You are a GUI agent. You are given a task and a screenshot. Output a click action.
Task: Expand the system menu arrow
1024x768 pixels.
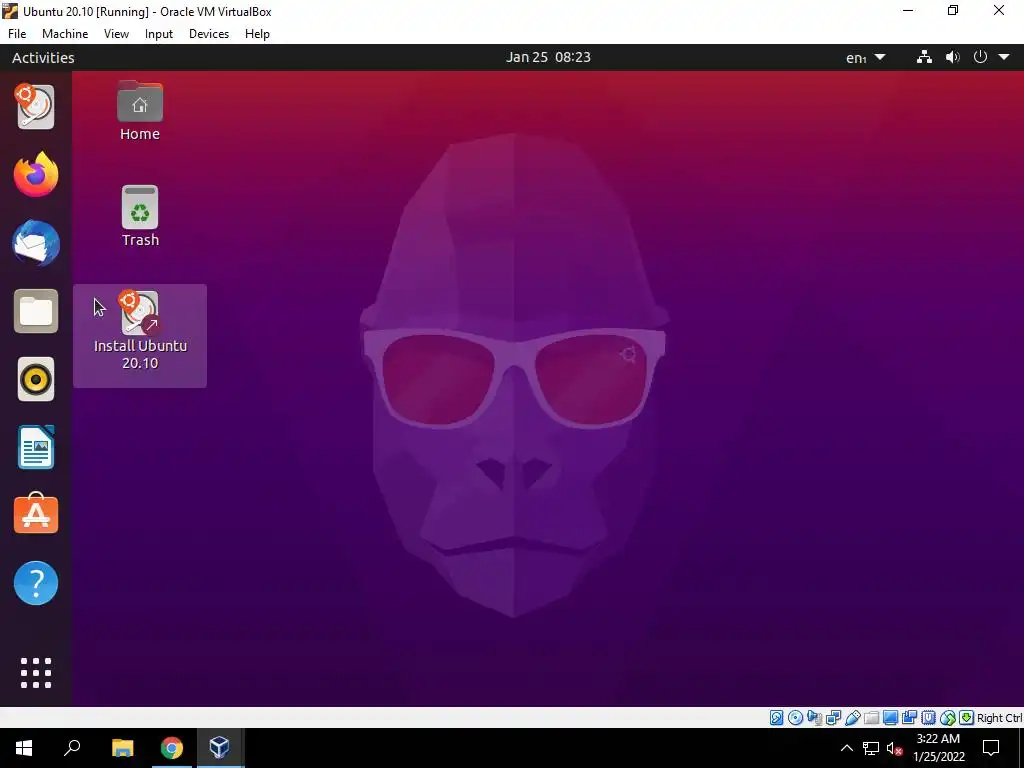1004,57
